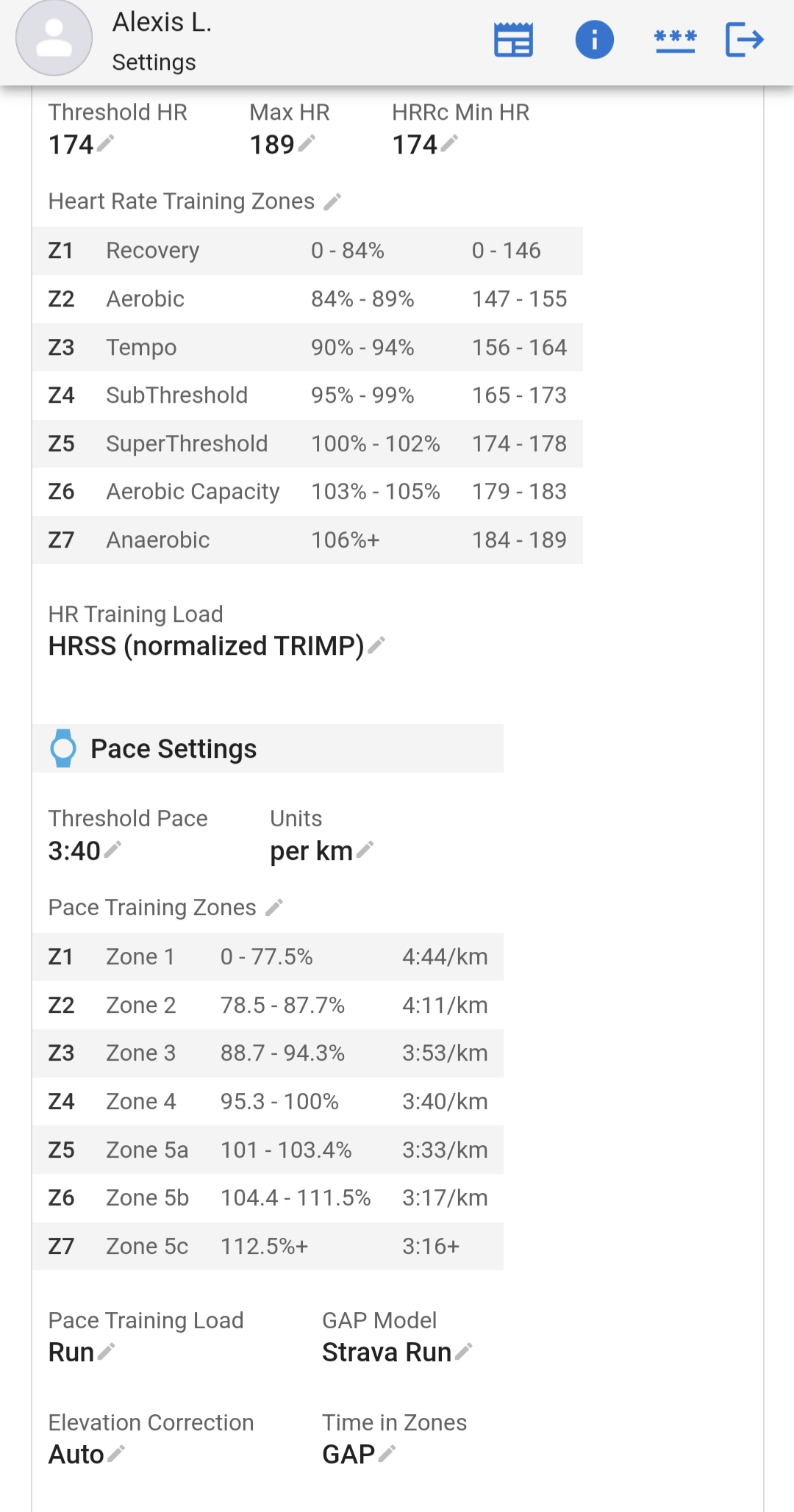The height and width of the screenshot is (1512, 794).
Task: Click the blue info icon
Action: (x=594, y=40)
